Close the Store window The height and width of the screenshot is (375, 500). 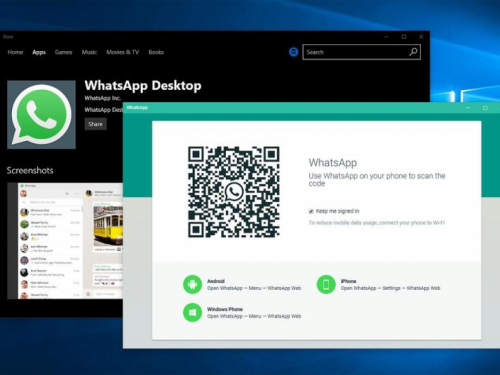click(421, 37)
